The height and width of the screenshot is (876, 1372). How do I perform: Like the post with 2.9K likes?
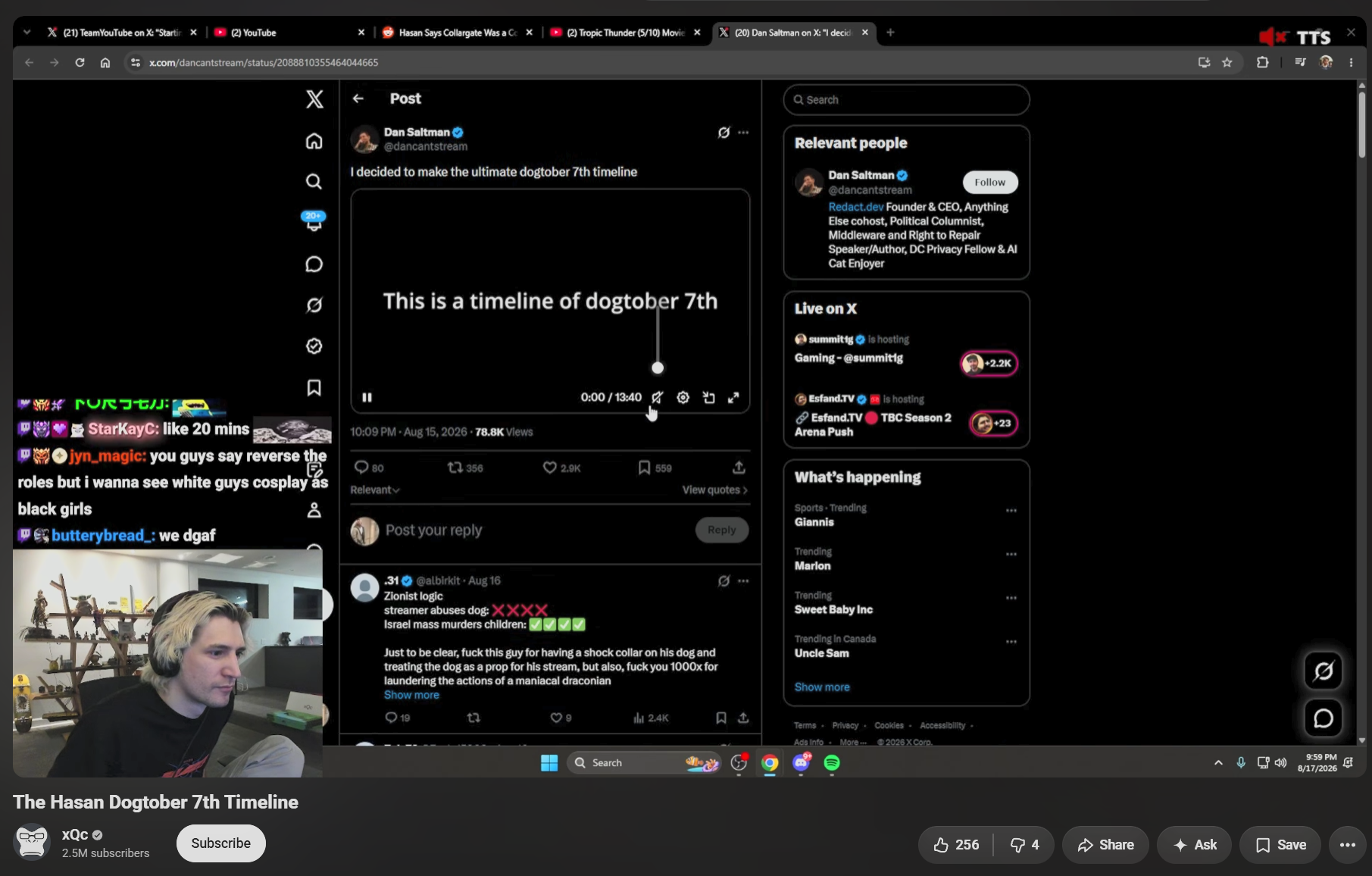[x=561, y=468]
